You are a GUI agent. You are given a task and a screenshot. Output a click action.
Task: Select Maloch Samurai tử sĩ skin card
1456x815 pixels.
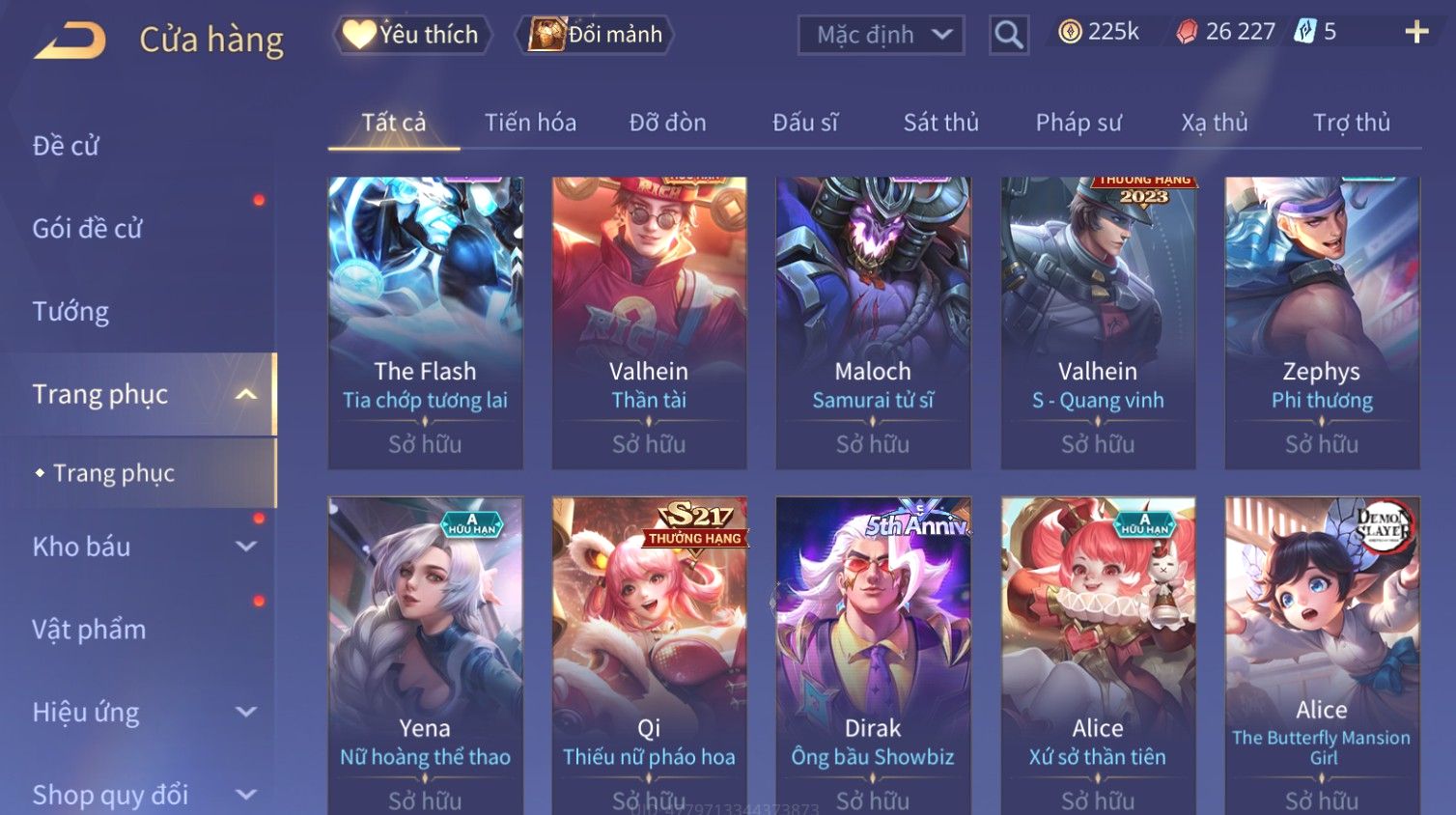873,323
